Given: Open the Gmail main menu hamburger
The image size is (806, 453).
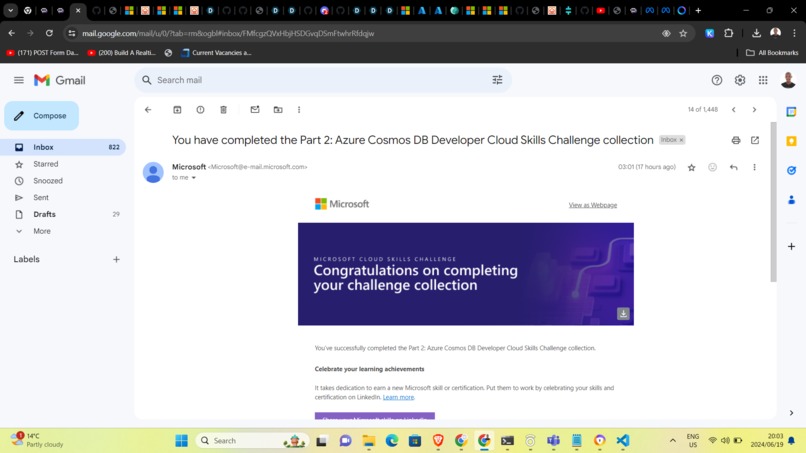Looking at the screenshot, I should pos(19,80).
